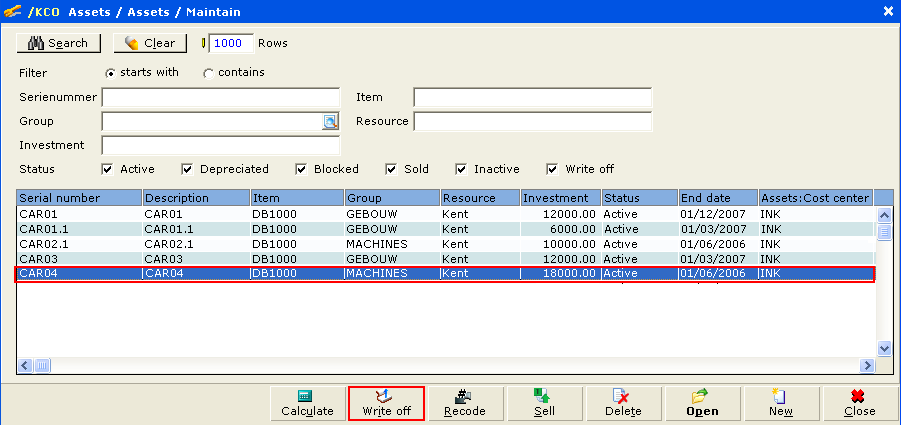Image resolution: width=901 pixels, height=425 pixels.
Task: Click the 01/12/2007 end date cell
Action: (x=718, y=214)
